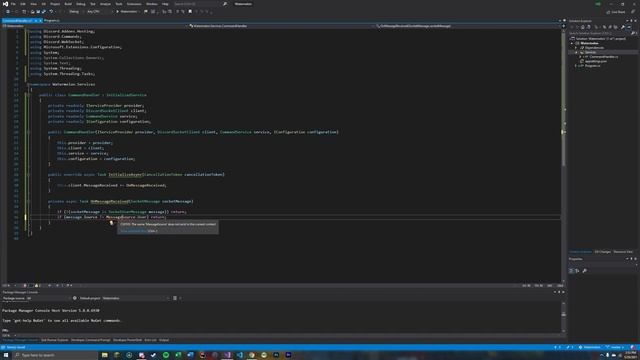Open the Debug configuration dropdown
This screenshot has width=640, height=360.
tap(75, 12)
